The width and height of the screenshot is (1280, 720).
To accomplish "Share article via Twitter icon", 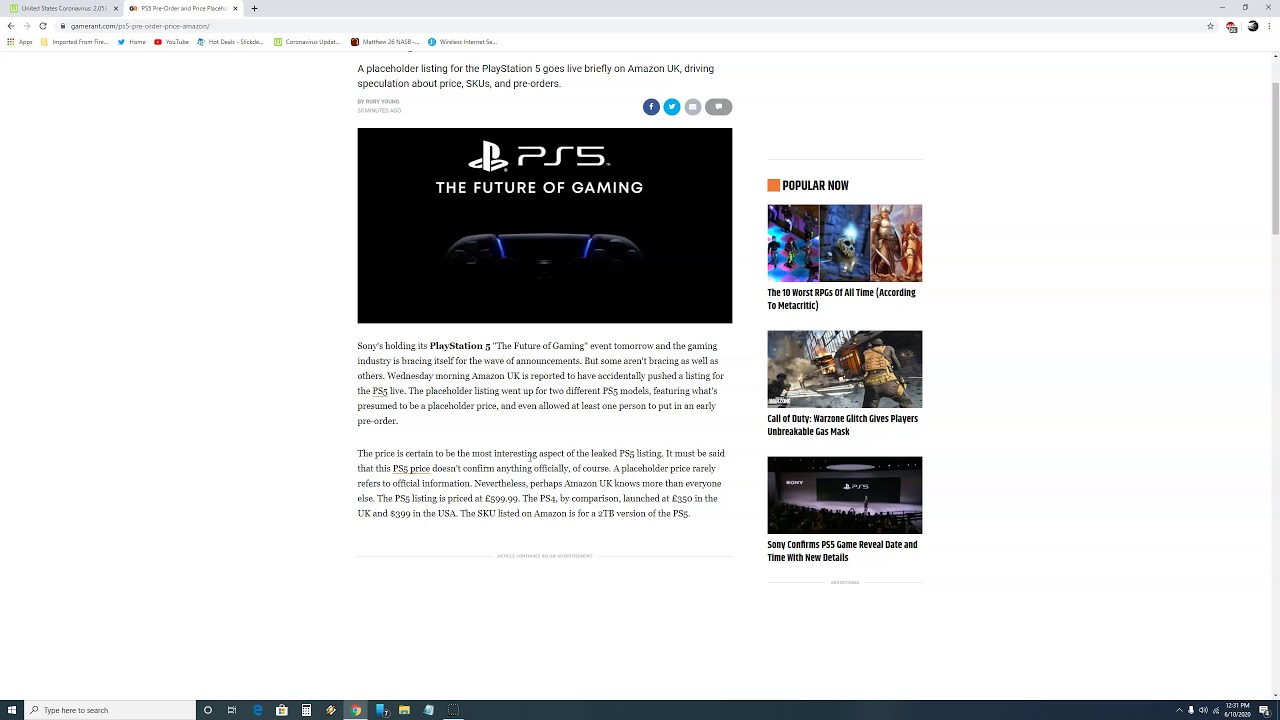I will pos(672,107).
